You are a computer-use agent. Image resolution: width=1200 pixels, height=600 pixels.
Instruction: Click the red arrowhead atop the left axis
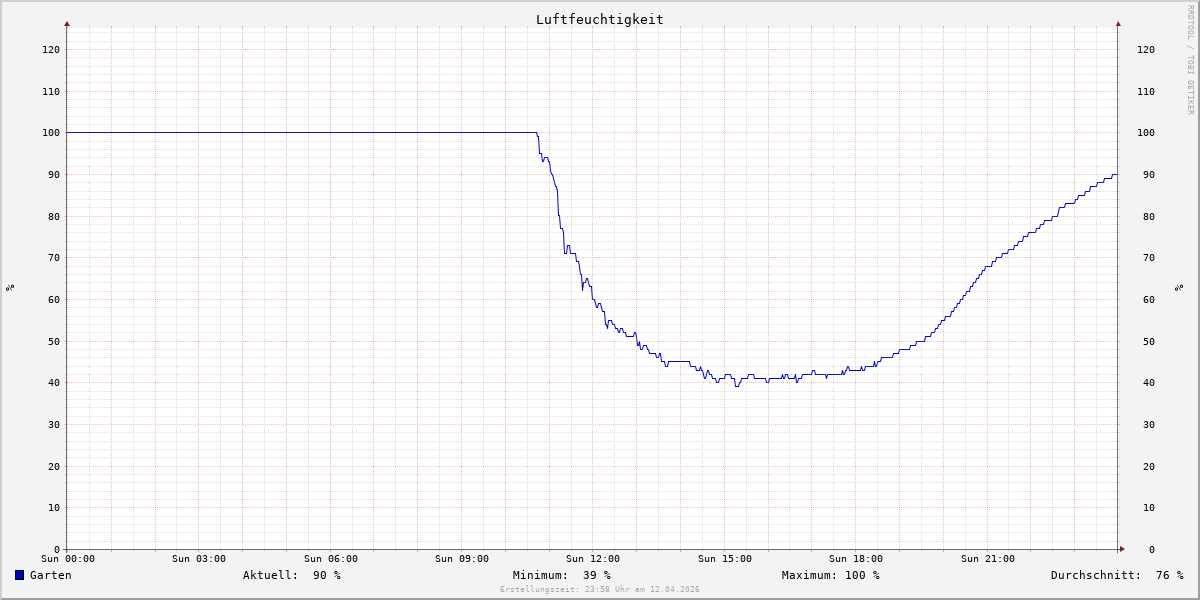(x=67, y=23)
